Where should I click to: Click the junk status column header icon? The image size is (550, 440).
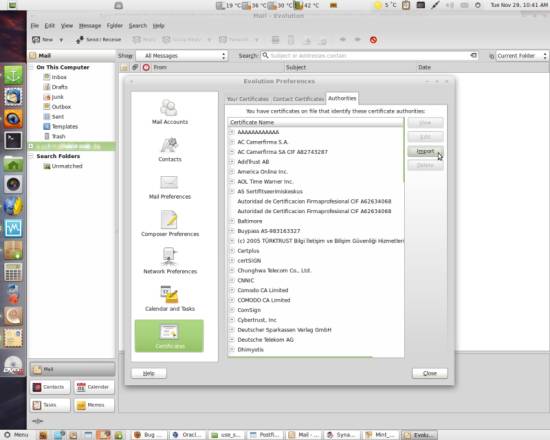146,67
